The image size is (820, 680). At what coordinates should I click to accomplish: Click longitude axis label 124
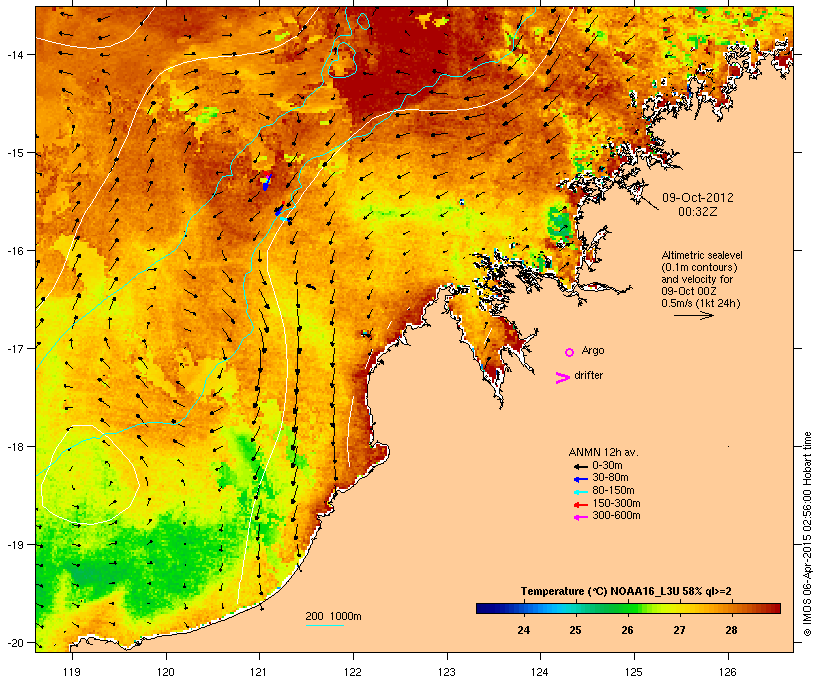[x=540, y=672]
